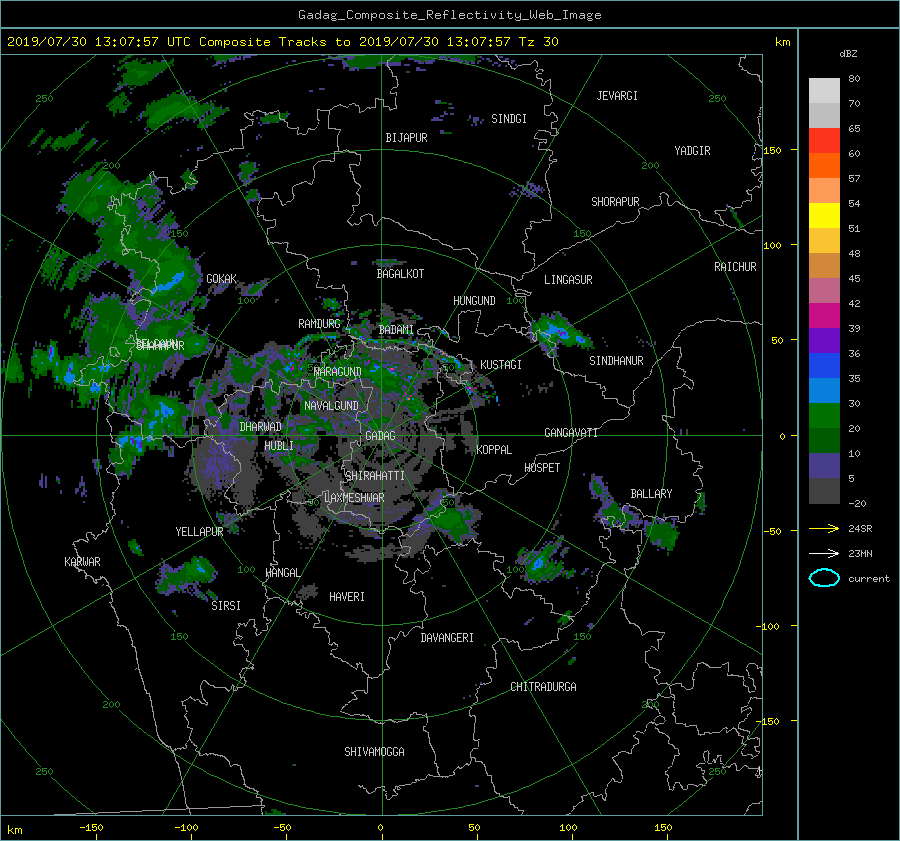Viewport: 900px width, 841px height.
Task: Click the HAVERI city label
Action: (347, 597)
